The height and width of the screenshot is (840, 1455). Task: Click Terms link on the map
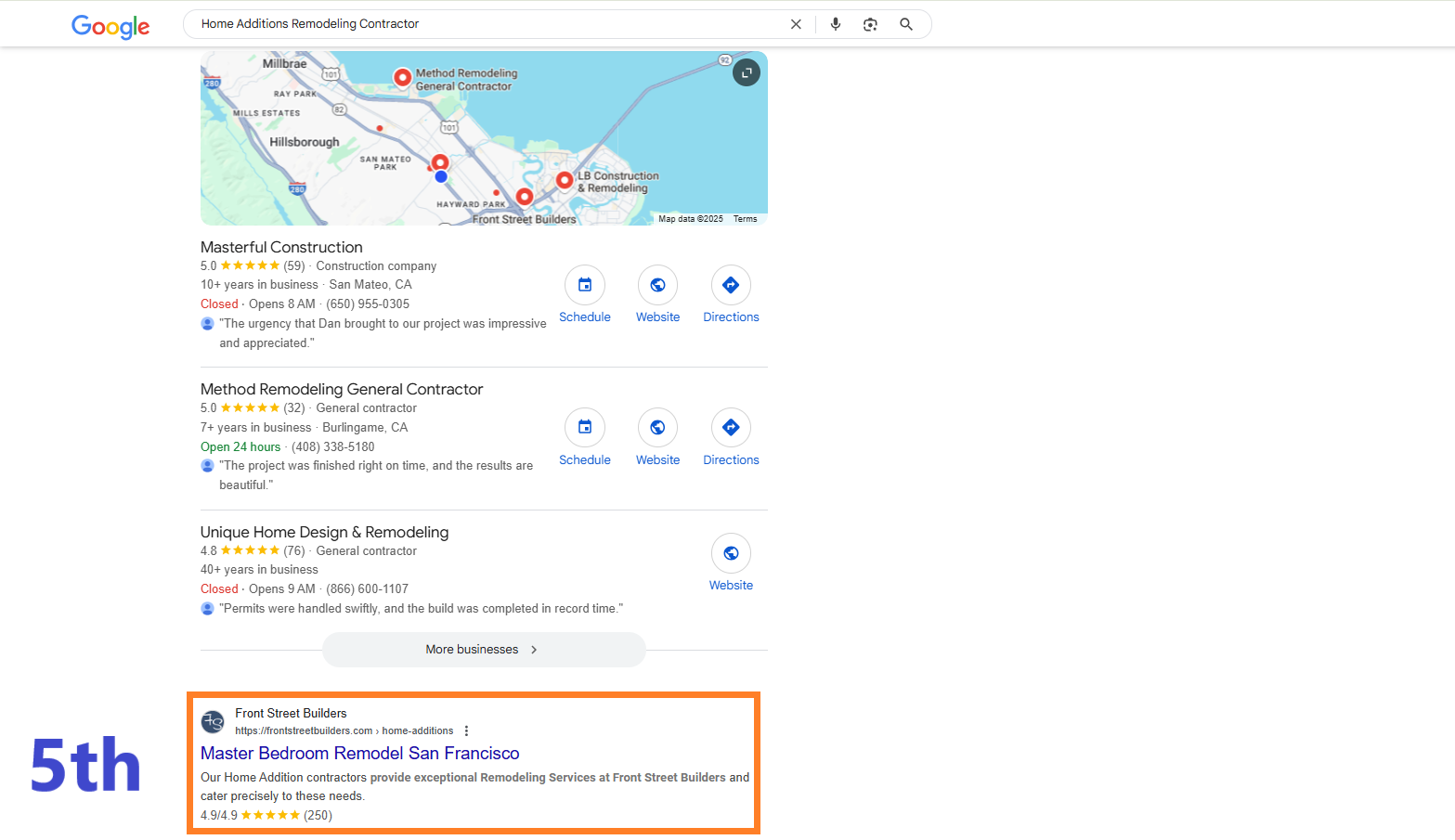click(745, 219)
